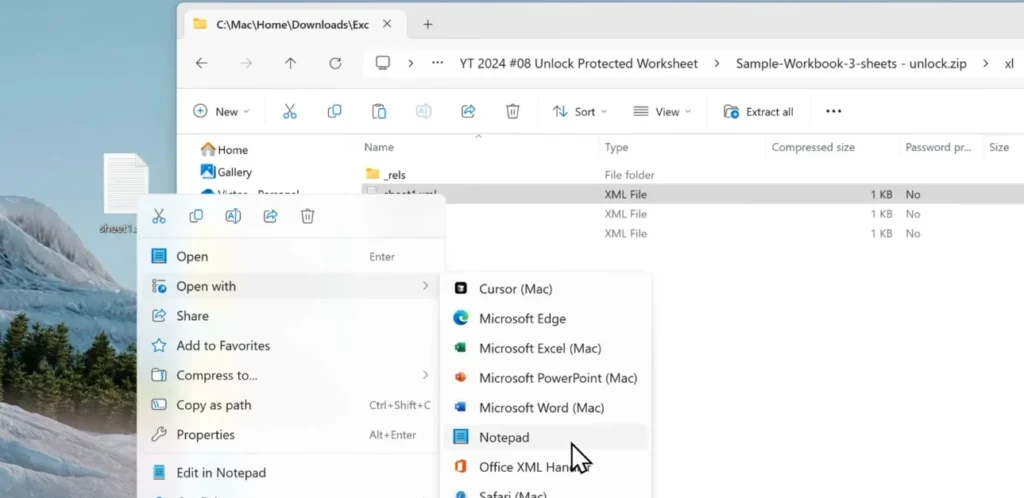The width and height of the screenshot is (1024, 498).
Task: Choose Notepad from the Open with list
Action: 545,437
